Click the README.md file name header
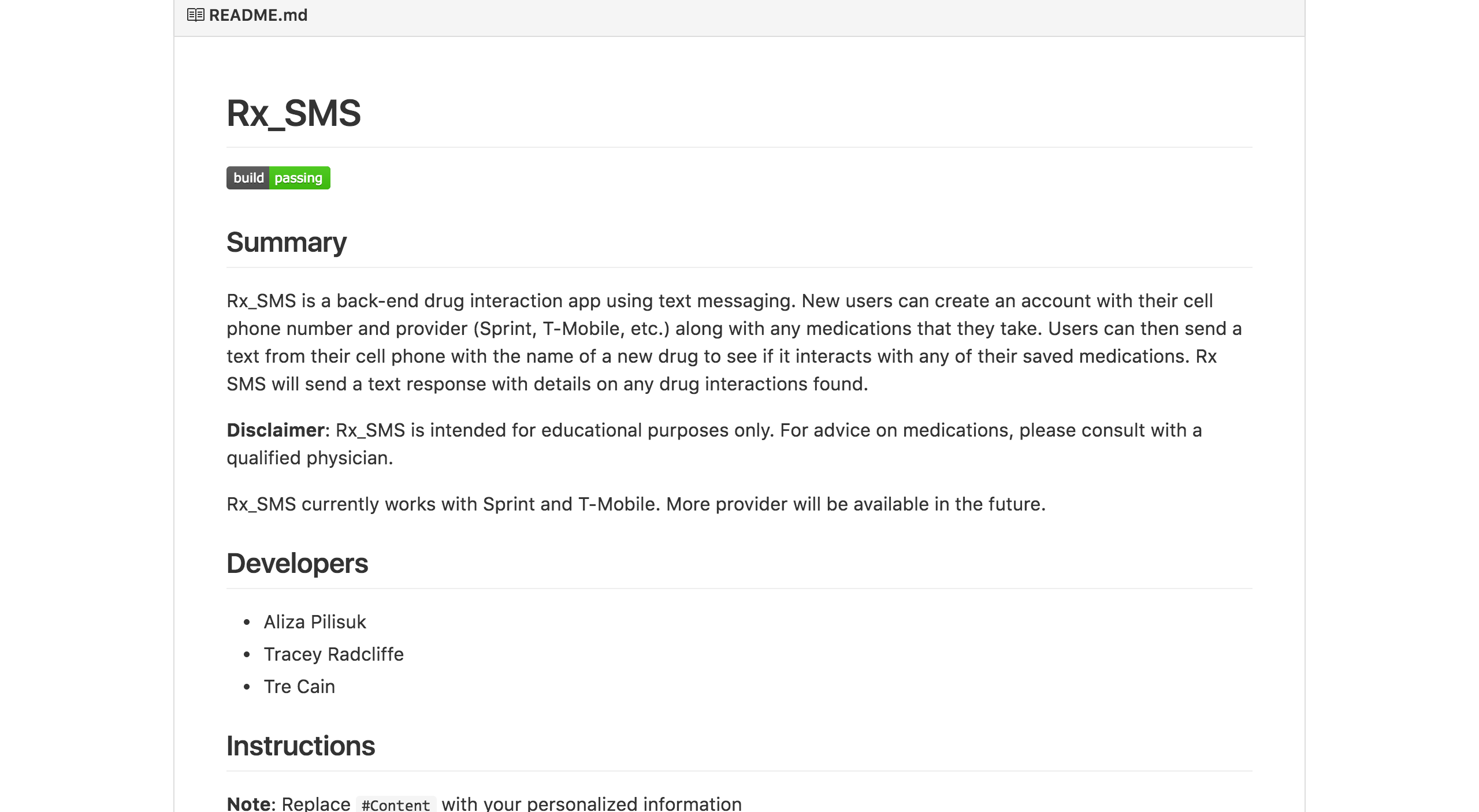 (258, 15)
